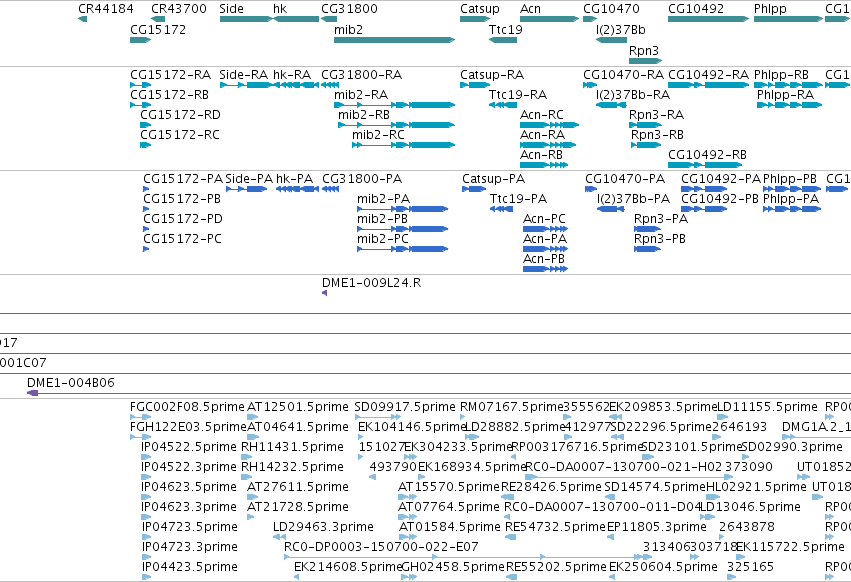Click the Catsup-PA protein glyph
Viewport: 851px width, 582px height.
click(x=474, y=189)
